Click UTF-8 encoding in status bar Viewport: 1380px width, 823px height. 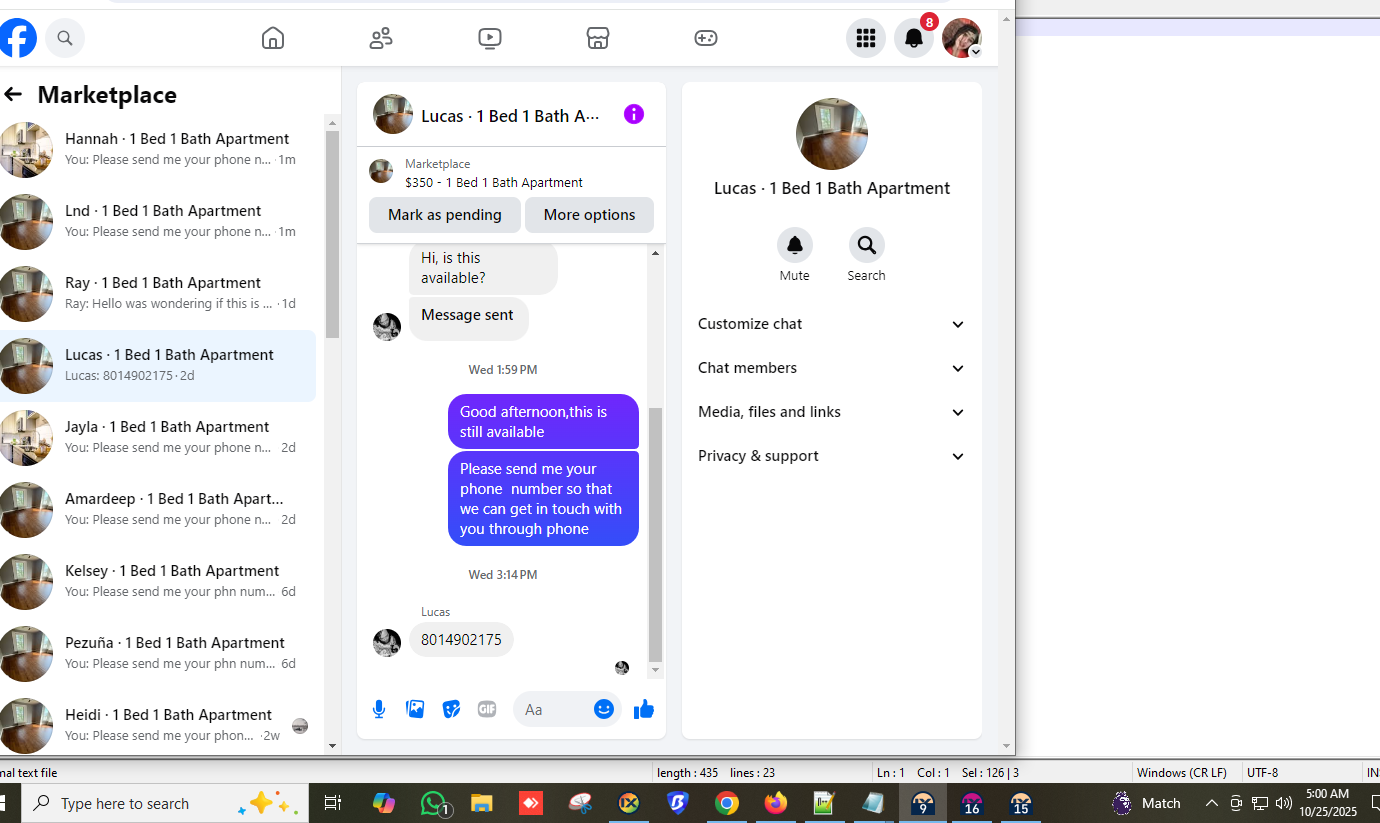tap(1262, 772)
